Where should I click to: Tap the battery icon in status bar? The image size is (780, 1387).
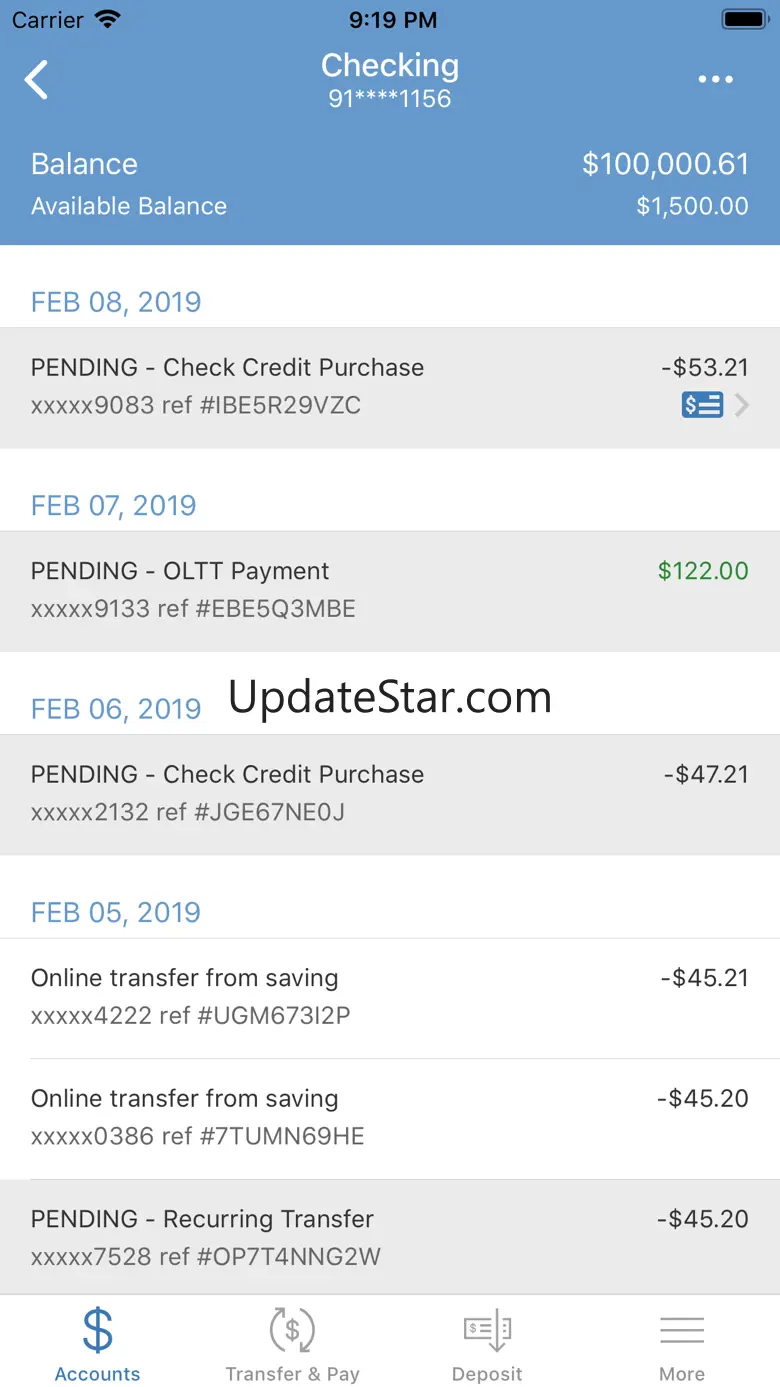[x=744, y=20]
